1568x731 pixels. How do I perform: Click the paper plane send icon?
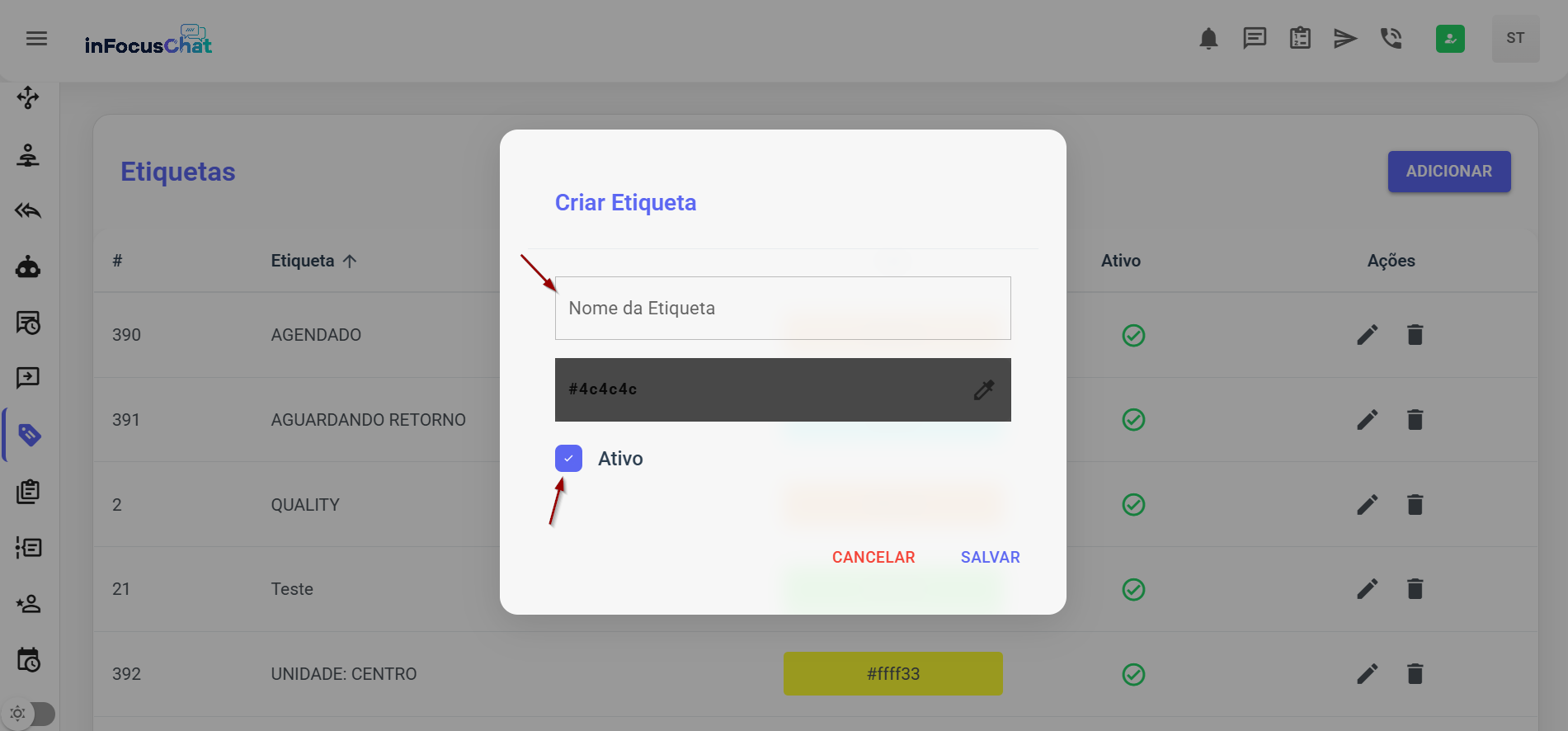coord(1345,39)
